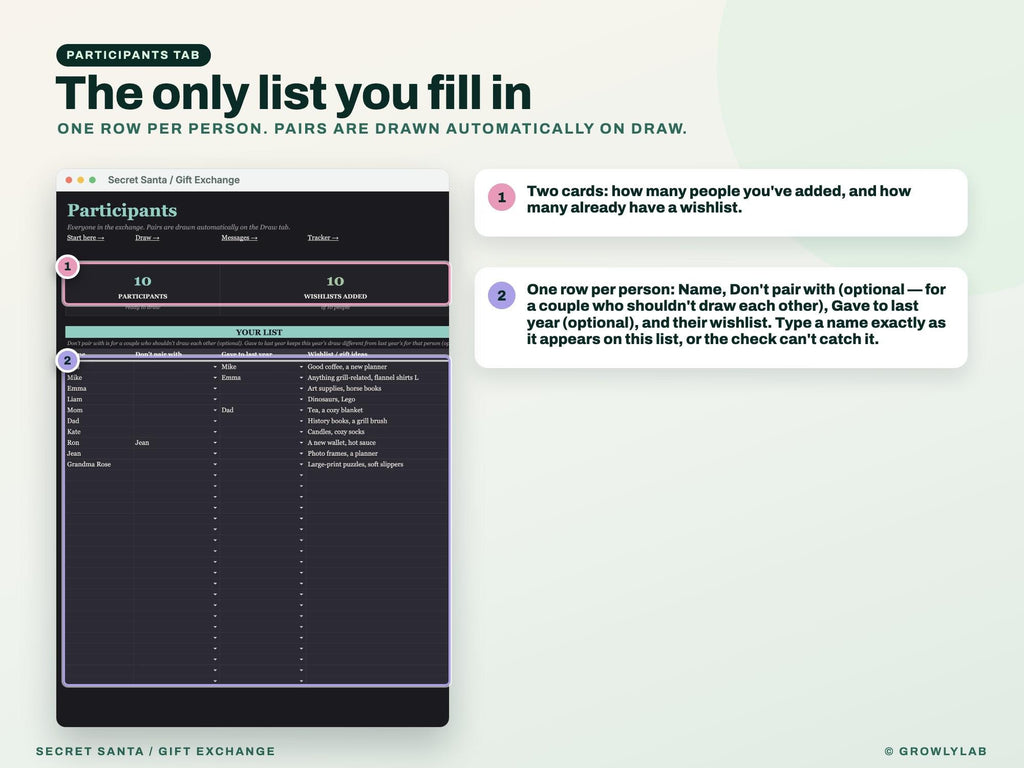Image resolution: width=1024 pixels, height=768 pixels.
Task: Expand Kate's Don't pair with dropdown
Action: 215,432
